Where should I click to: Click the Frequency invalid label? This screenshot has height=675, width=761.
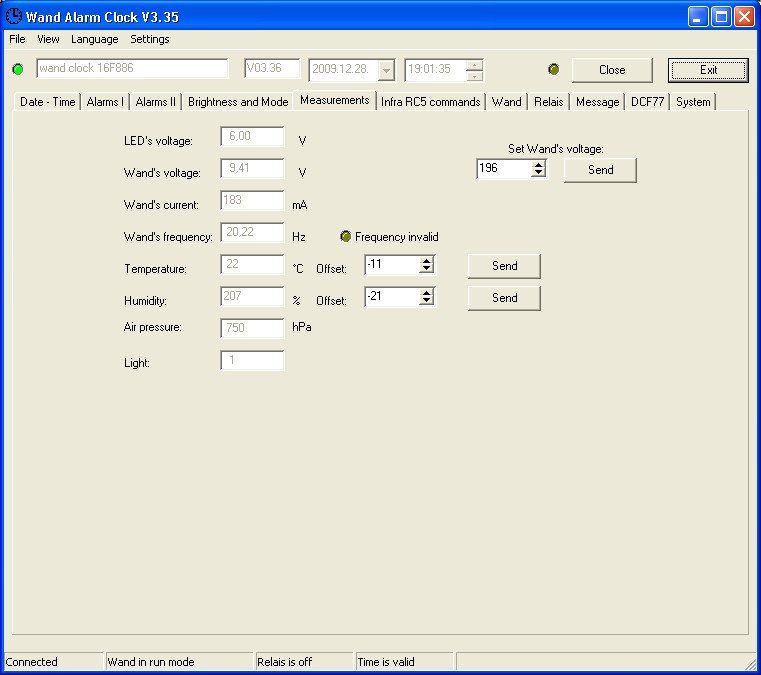pyautogui.click(x=397, y=237)
